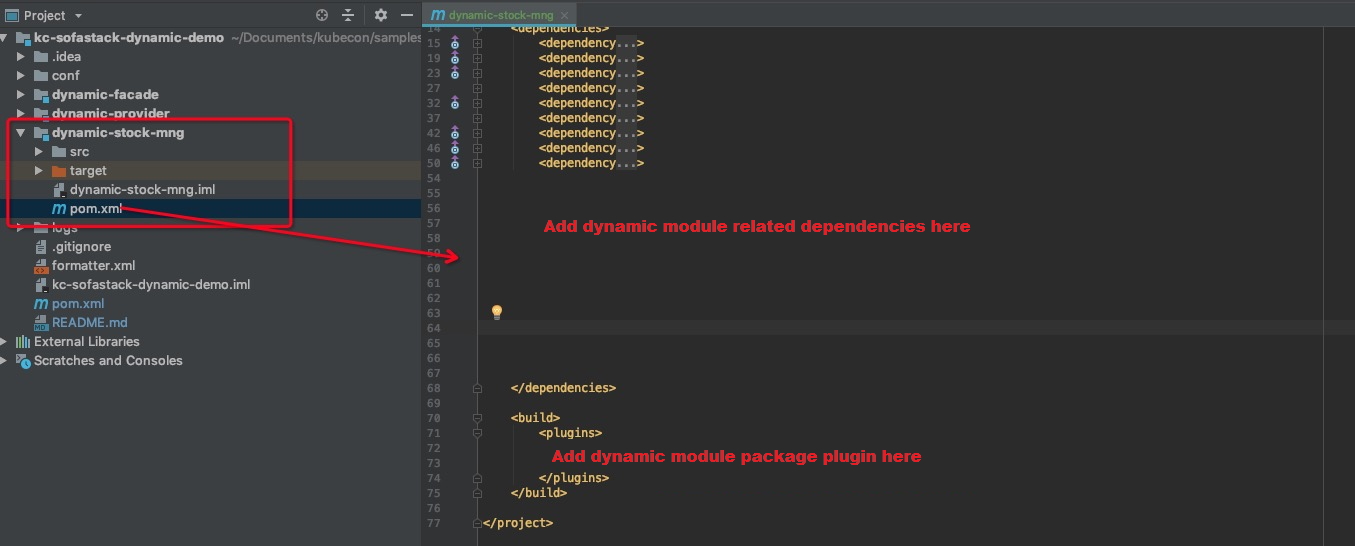This screenshot has width=1355, height=546.
Task: Click the Scratches and Consoles icon
Action: click(23, 361)
